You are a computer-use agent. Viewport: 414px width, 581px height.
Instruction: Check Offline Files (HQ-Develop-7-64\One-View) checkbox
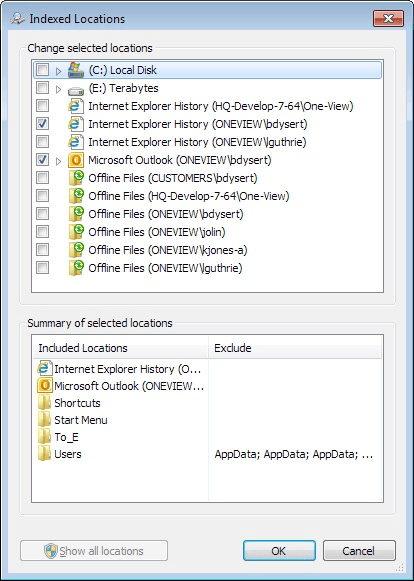click(x=42, y=196)
